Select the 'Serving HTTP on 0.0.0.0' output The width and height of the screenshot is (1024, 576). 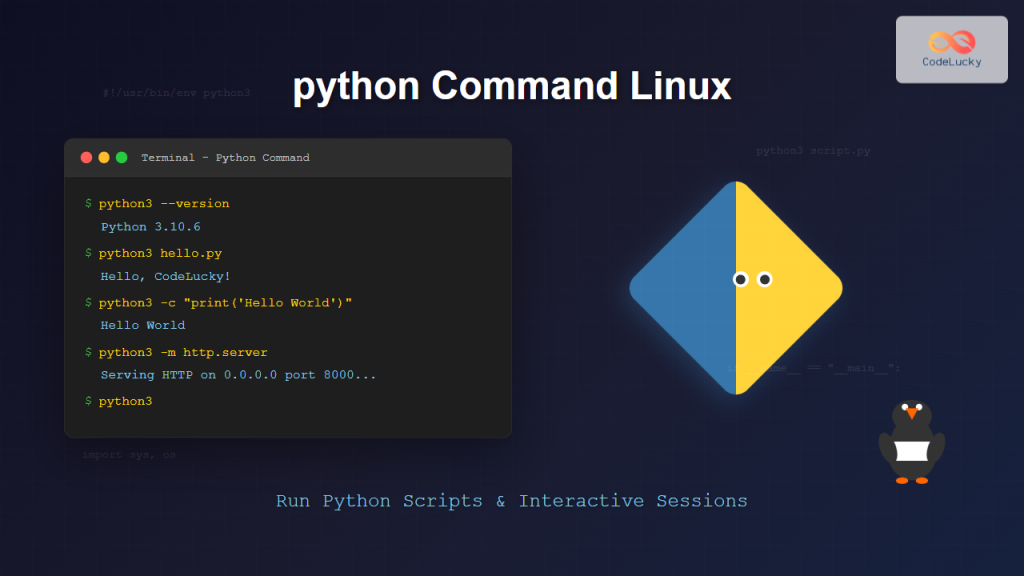238,375
